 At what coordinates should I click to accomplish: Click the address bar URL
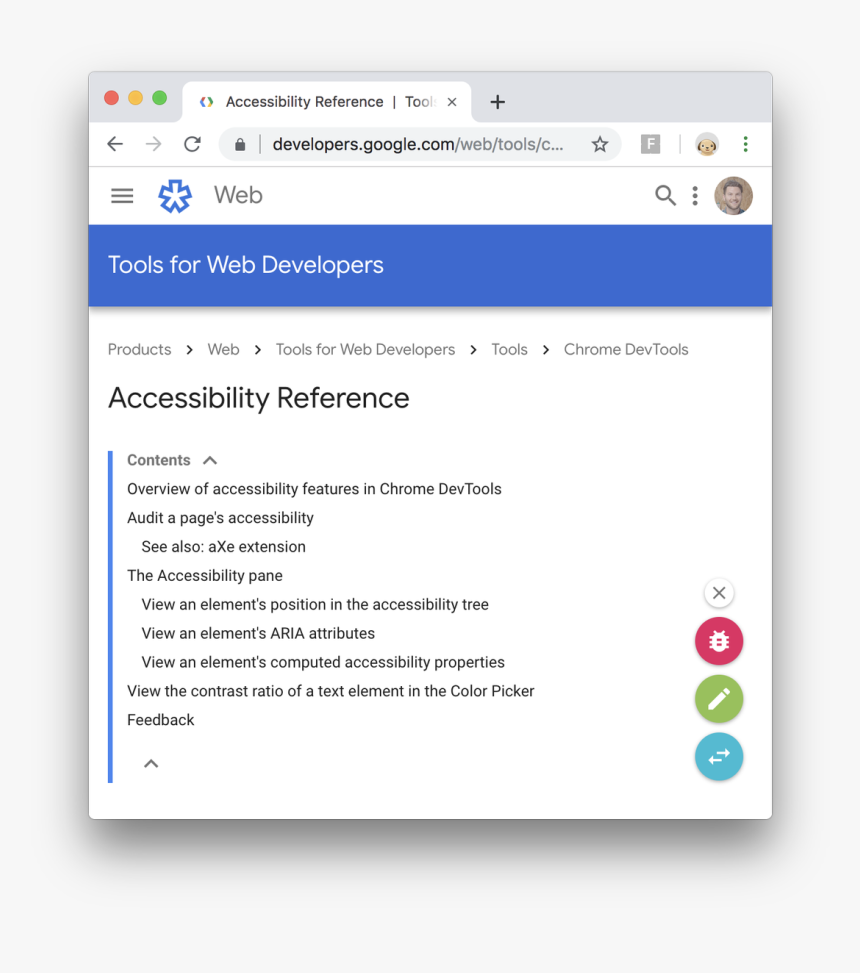tap(418, 144)
